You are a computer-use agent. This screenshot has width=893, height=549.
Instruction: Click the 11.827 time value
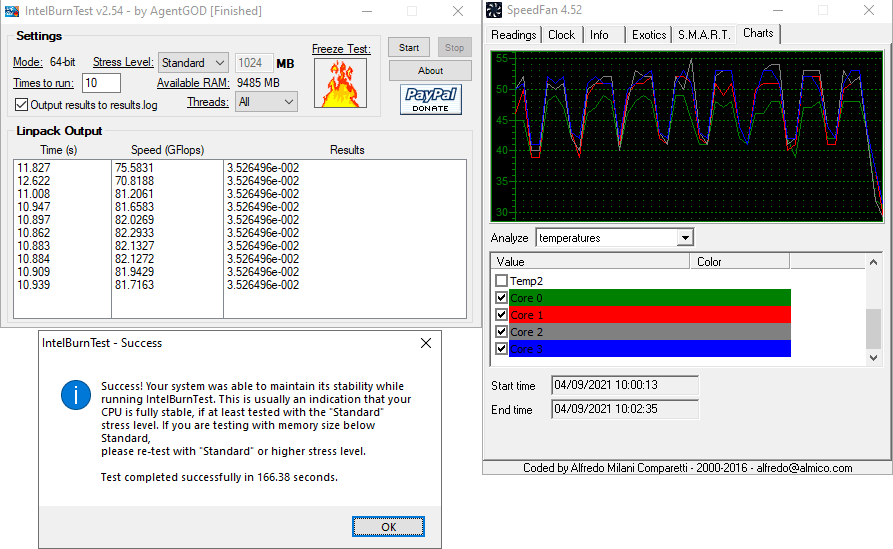pyautogui.click(x=34, y=168)
